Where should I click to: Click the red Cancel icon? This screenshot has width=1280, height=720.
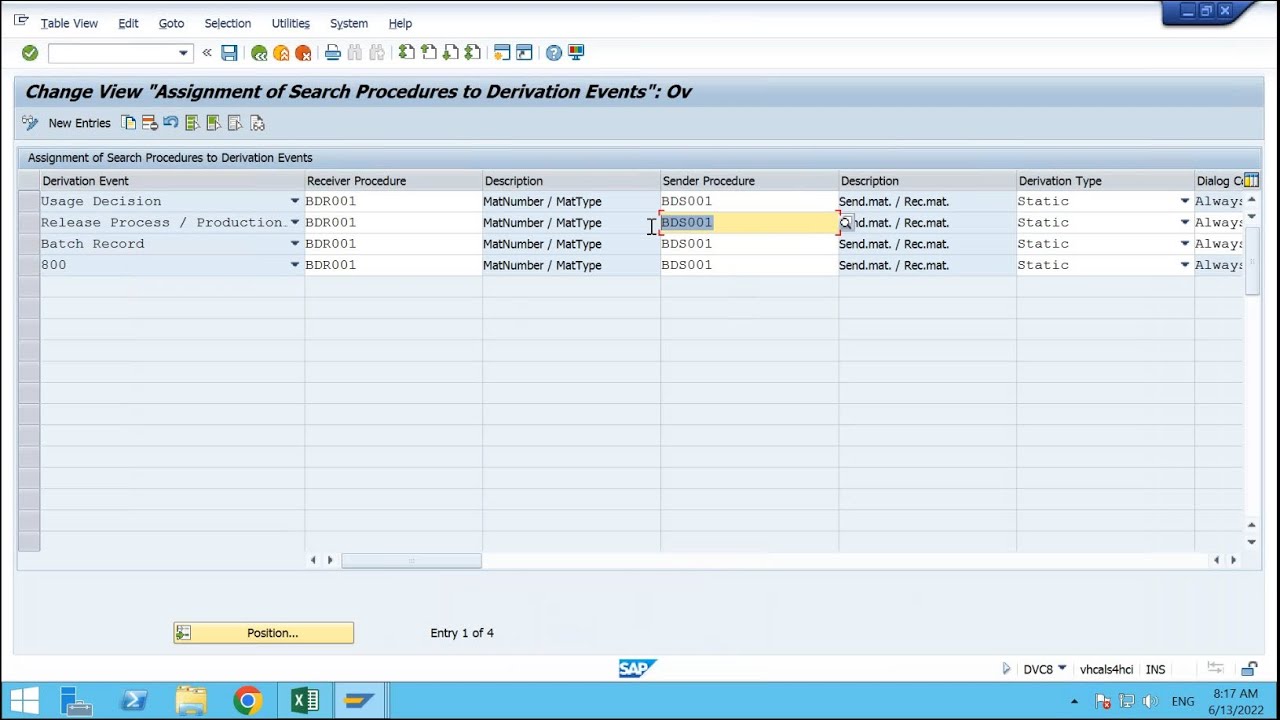[x=303, y=53]
